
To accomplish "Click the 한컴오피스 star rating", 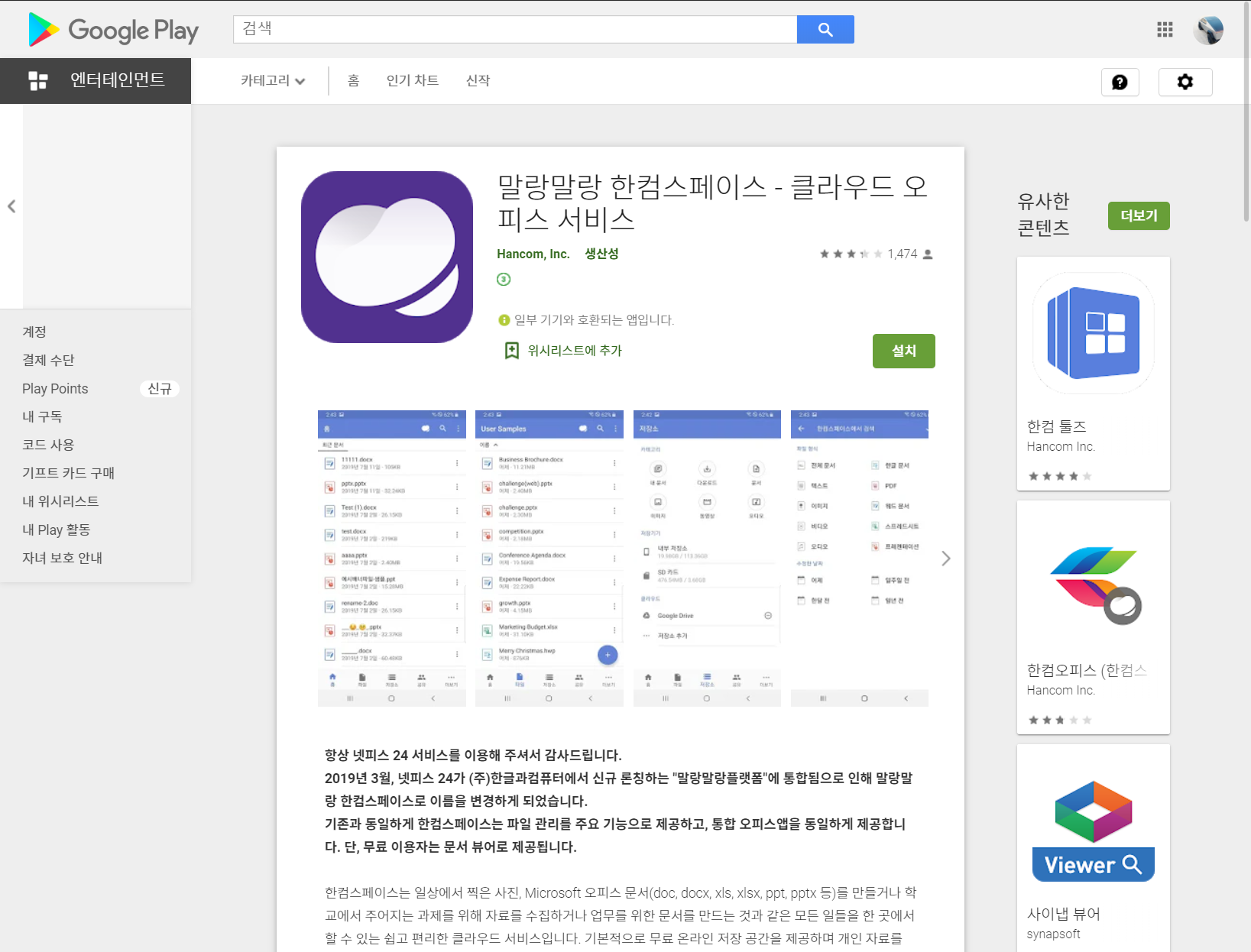I will [1059, 720].
